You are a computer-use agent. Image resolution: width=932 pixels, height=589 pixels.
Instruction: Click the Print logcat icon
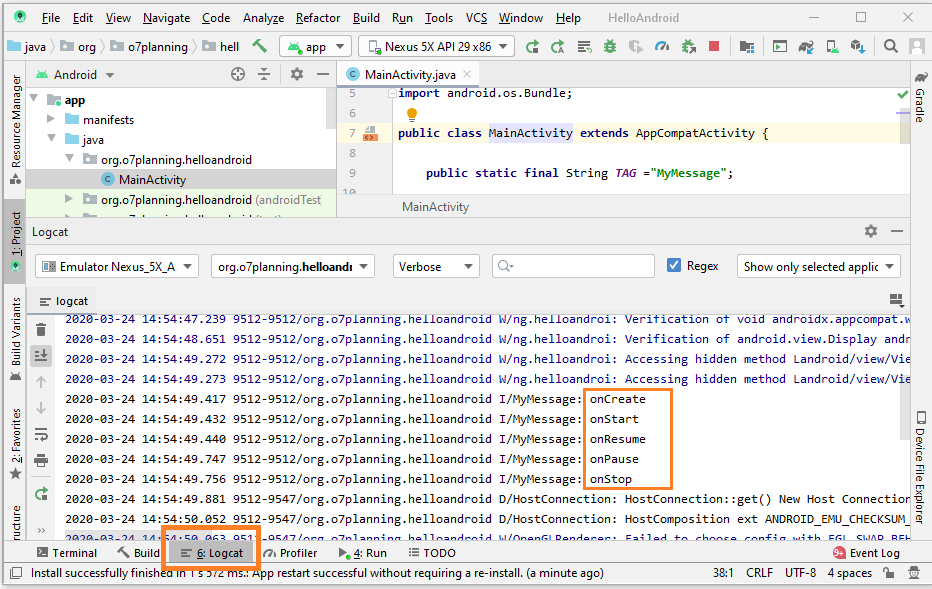click(x=41, y=460)
